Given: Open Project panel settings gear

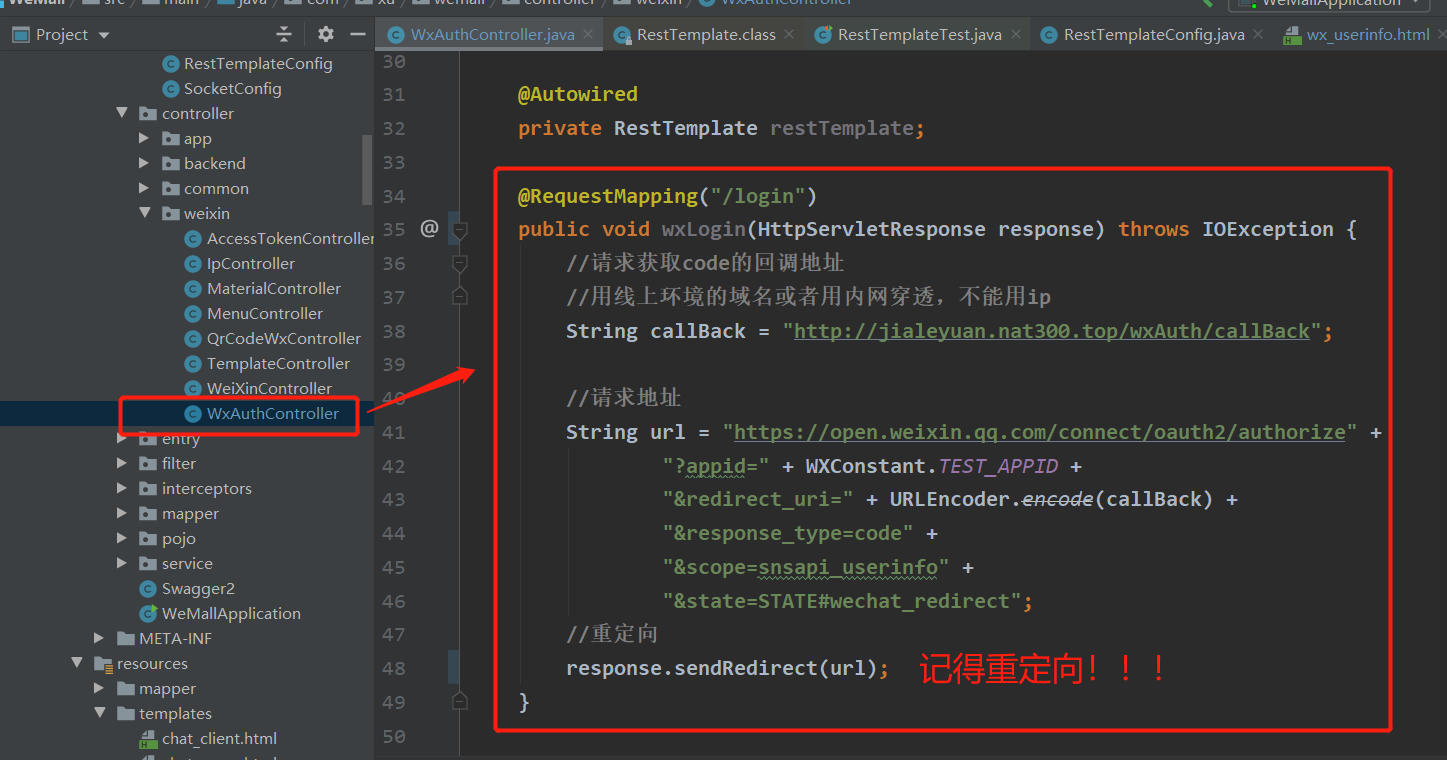Looking at the screenshot, I should pyautogui.click(x=326, y=35).
